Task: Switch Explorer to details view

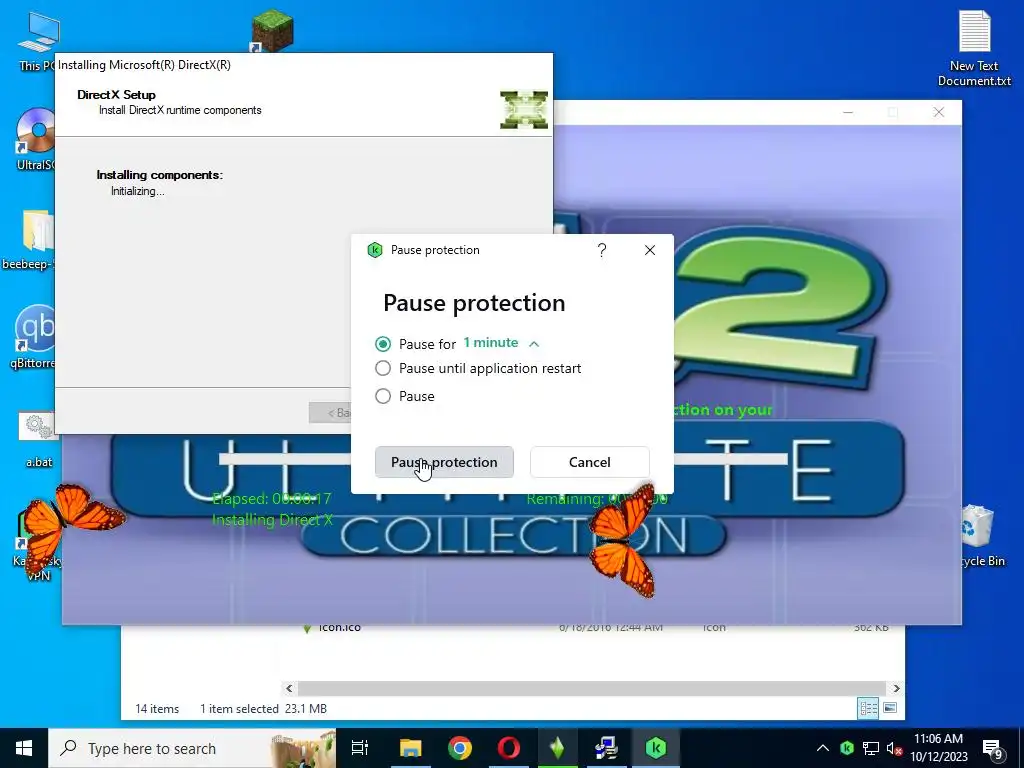Action: point(868,708)
